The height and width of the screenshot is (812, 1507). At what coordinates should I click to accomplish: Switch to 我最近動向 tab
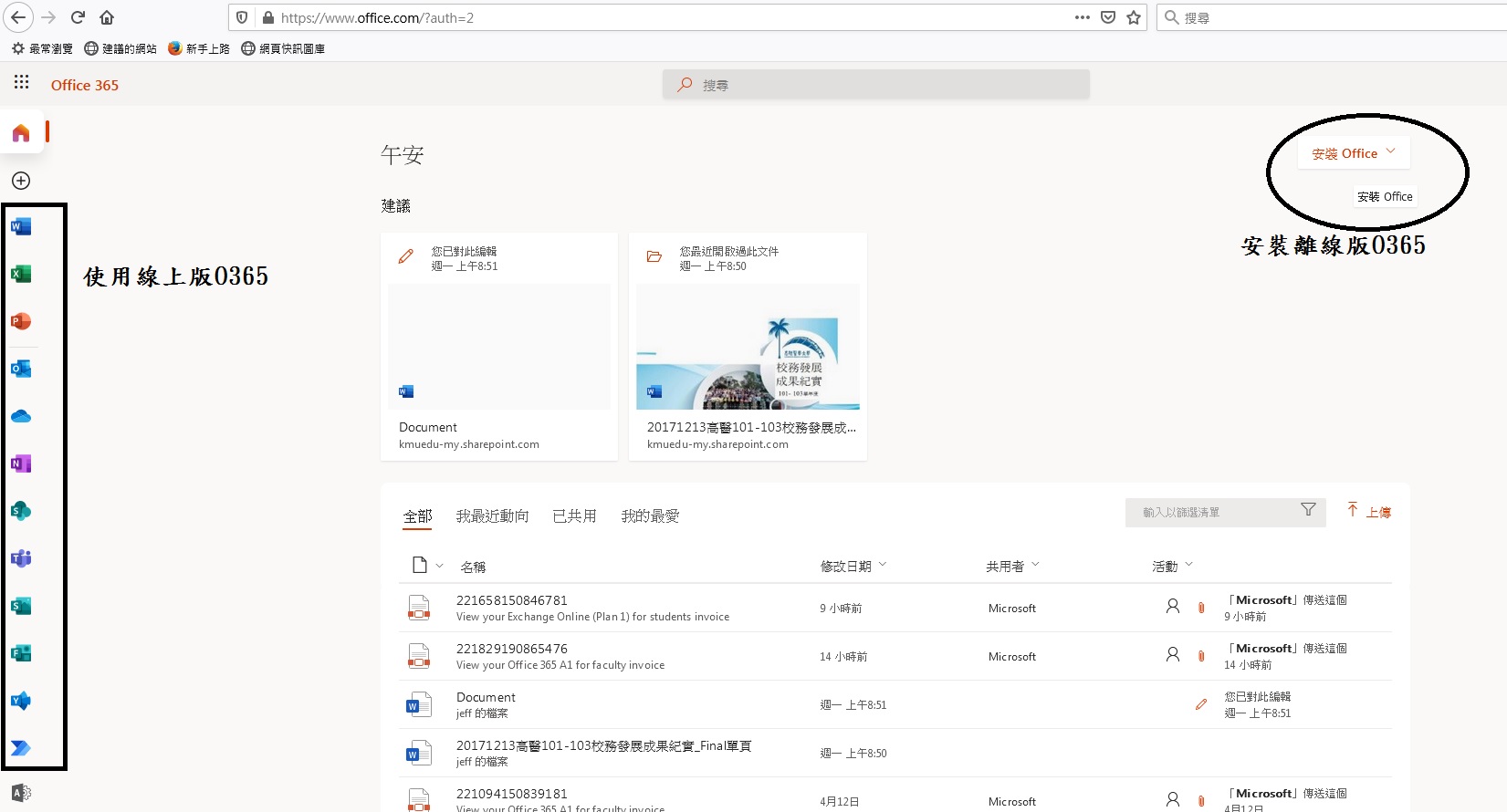(x=493, y=516)
